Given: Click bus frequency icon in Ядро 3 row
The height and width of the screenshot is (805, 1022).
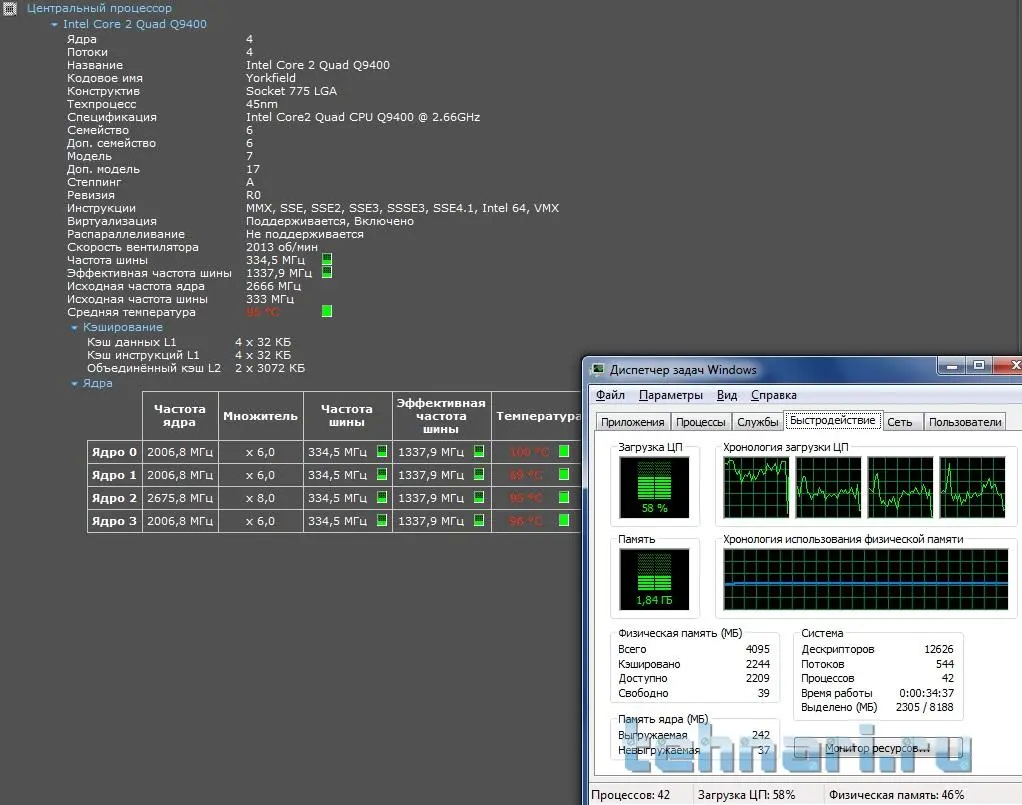Looking at the screenshot, I should point(382,521).
